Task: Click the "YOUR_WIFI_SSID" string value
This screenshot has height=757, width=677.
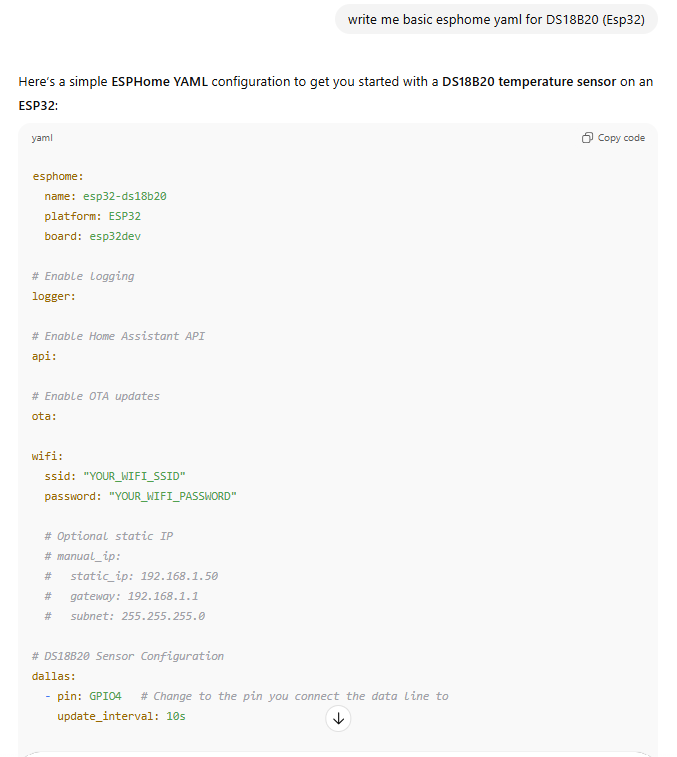Action: (134, 476)
